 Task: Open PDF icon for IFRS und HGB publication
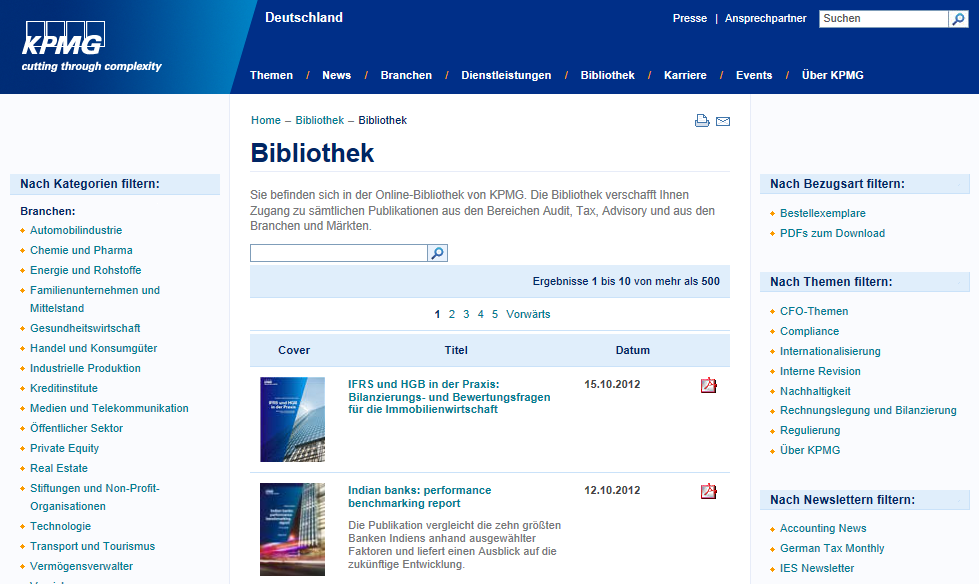(x=709, y=385)
